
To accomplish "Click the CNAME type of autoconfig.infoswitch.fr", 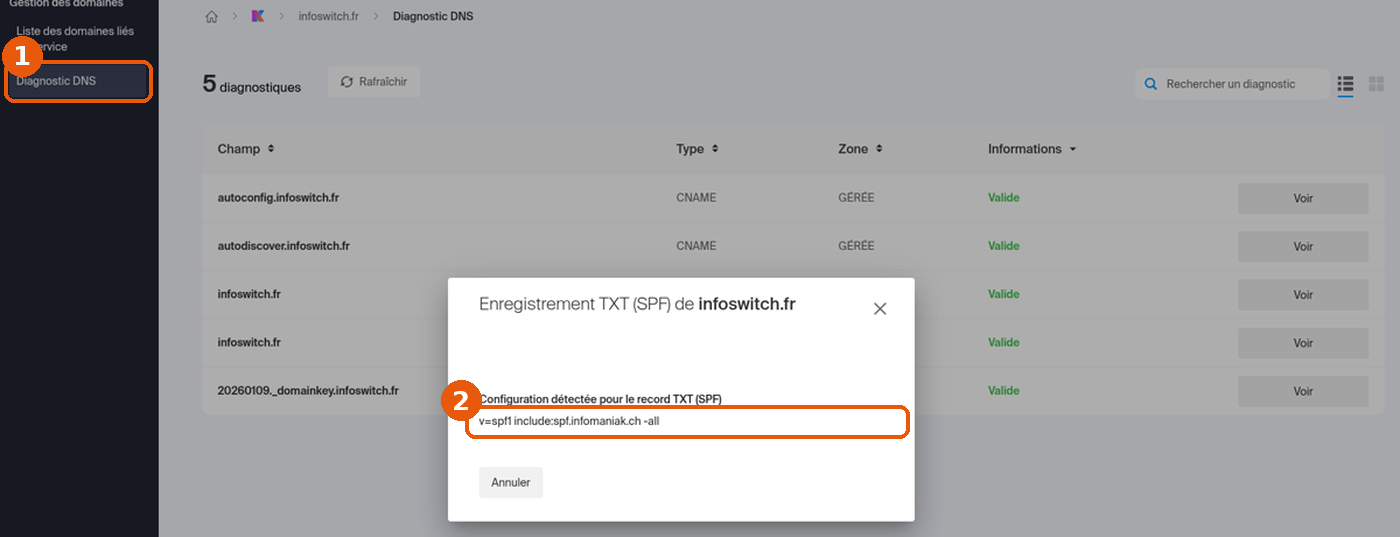I will click(x=696, y=198).
